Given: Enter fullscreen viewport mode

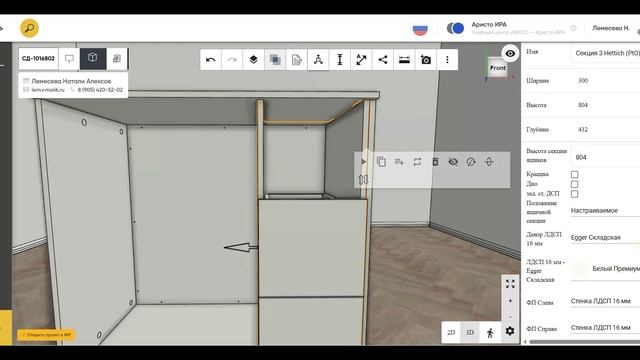Looking at the screenshot, I should [x=510, y=284].
